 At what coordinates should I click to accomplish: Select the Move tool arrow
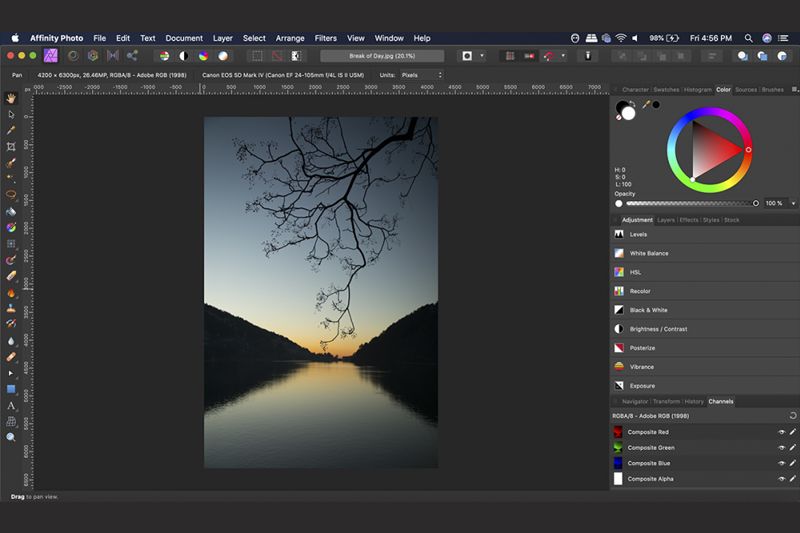(11, 115)
